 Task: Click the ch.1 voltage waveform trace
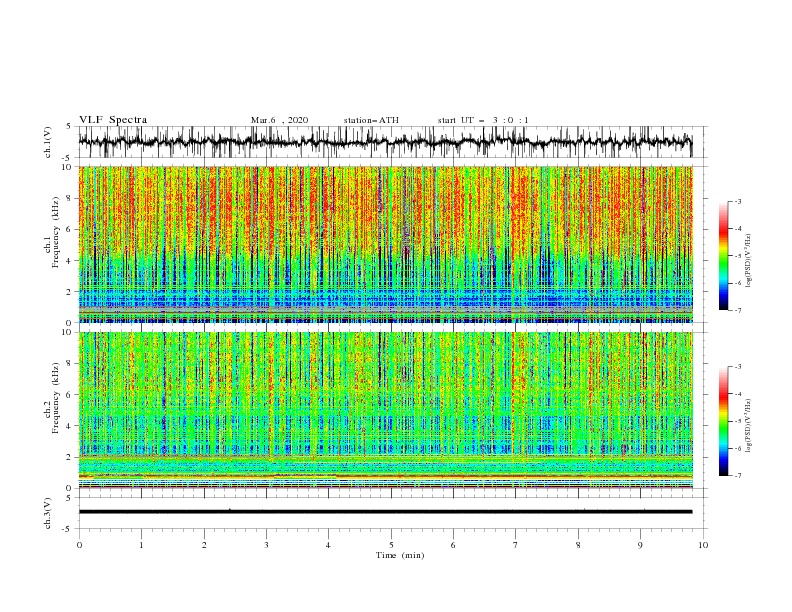[385, 141]
